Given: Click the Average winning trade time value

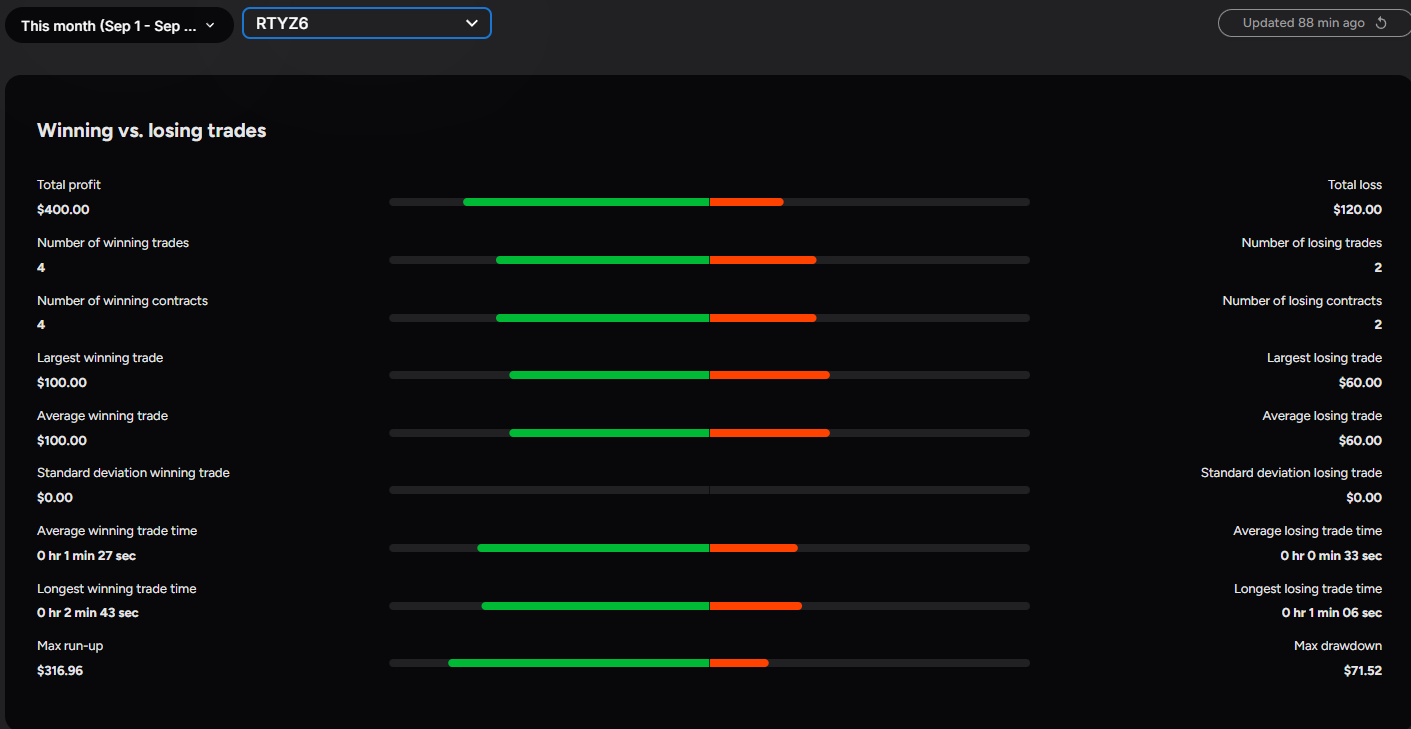Looking at the screenshot, I should pos(87,556).
